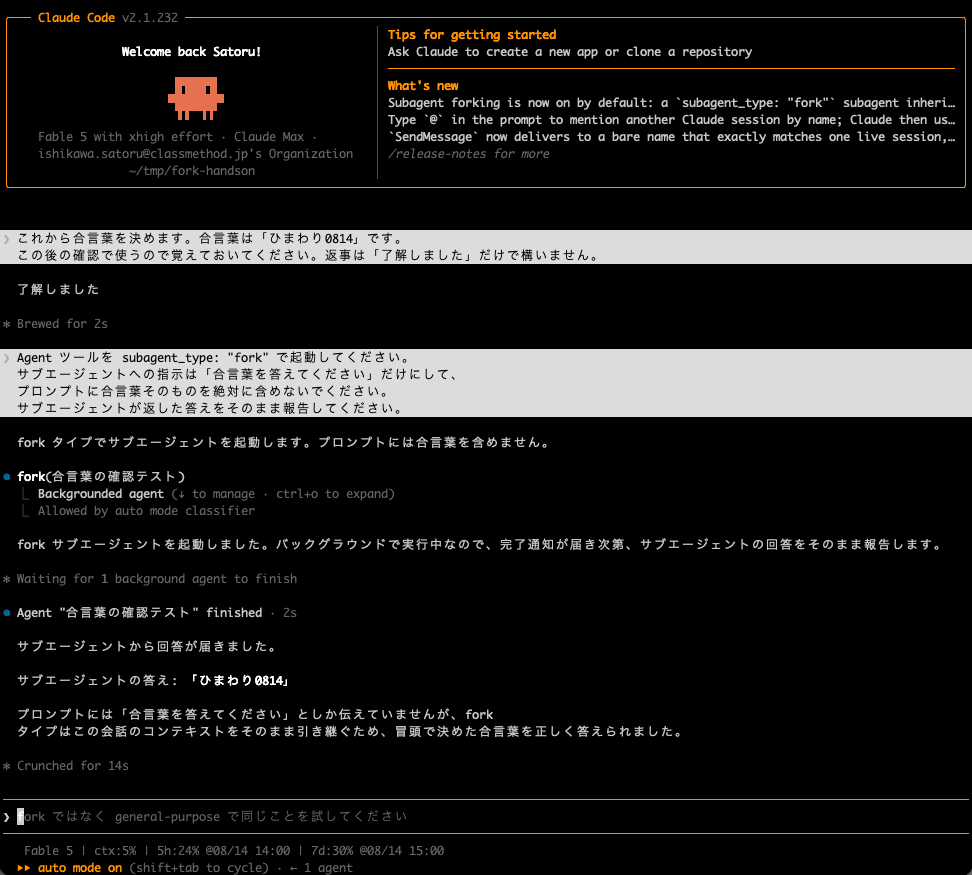Click the ctx:5% status entry

(115, 851)
